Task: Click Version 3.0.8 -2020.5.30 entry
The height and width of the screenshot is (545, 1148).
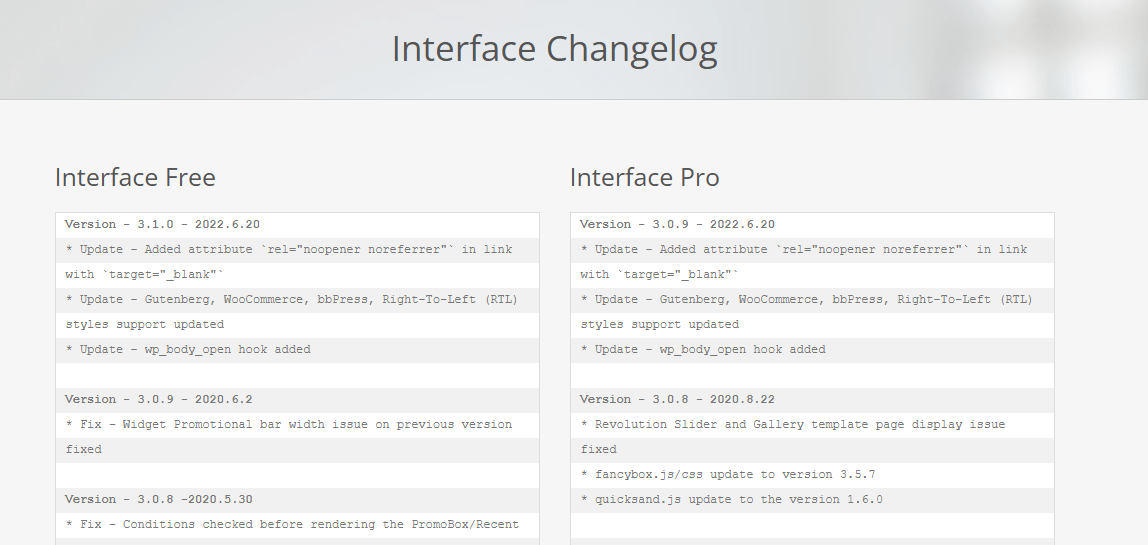Action: (158, 499)
